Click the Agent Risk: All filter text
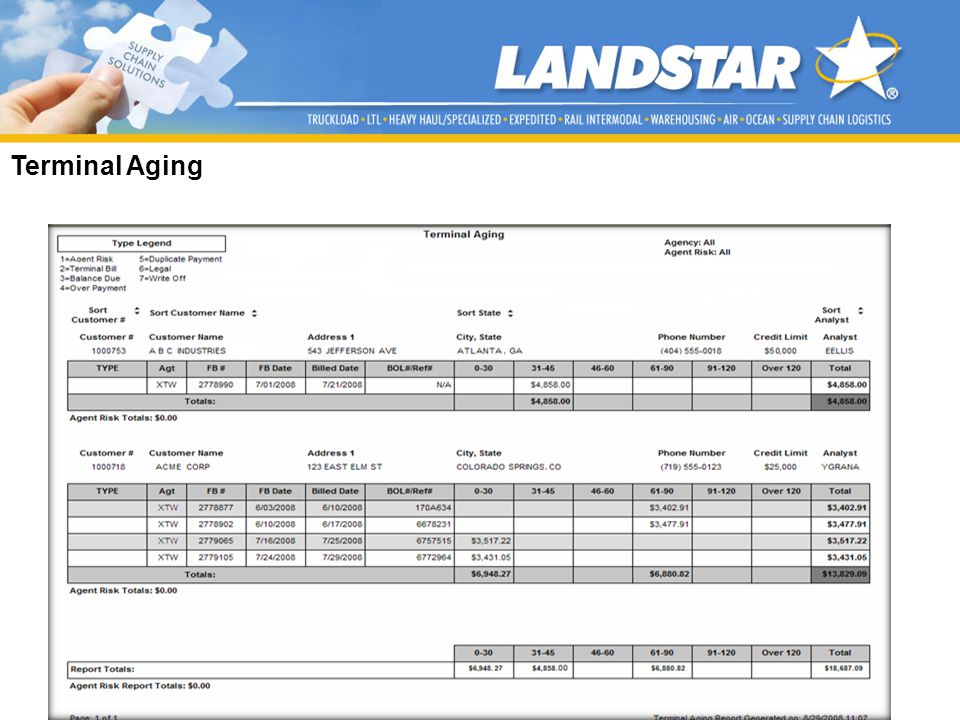This screenshot has width=960, height=720. (697, 252)
